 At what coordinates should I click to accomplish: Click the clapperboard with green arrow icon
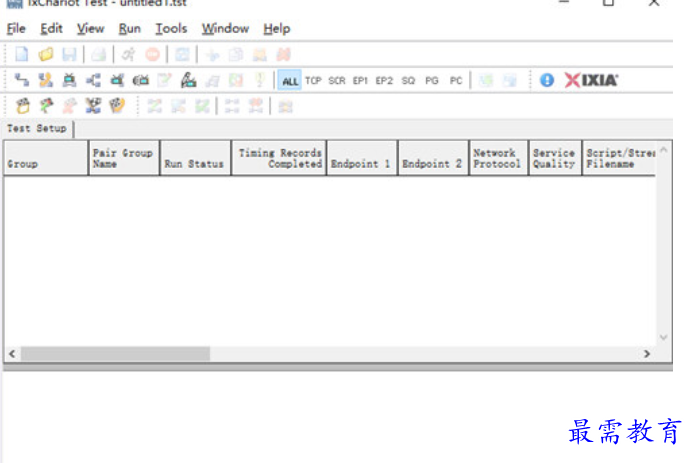point(47,106)
